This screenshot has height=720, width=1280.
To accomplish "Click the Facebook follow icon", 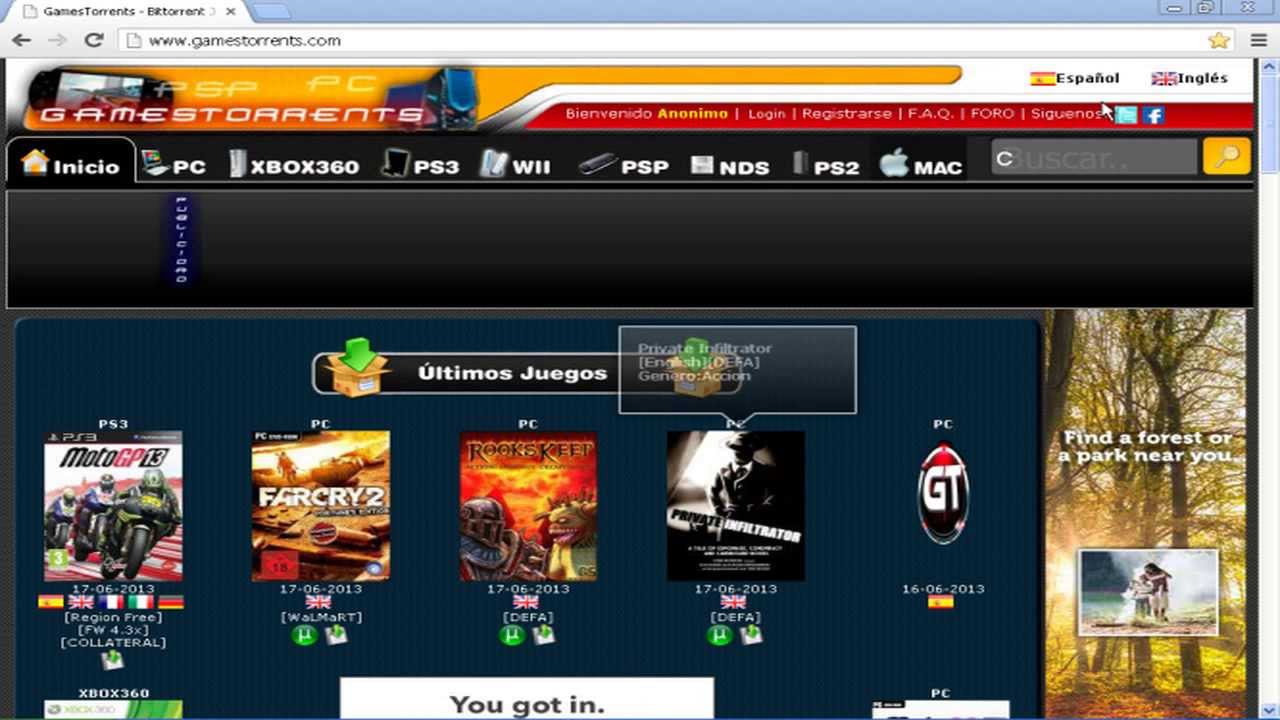I will (x=1154, y=115).
